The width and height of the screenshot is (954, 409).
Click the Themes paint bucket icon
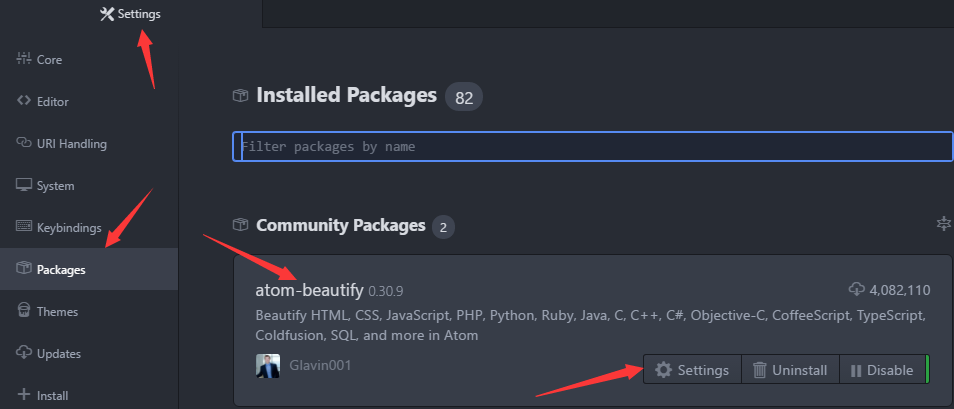coord(23,311)
